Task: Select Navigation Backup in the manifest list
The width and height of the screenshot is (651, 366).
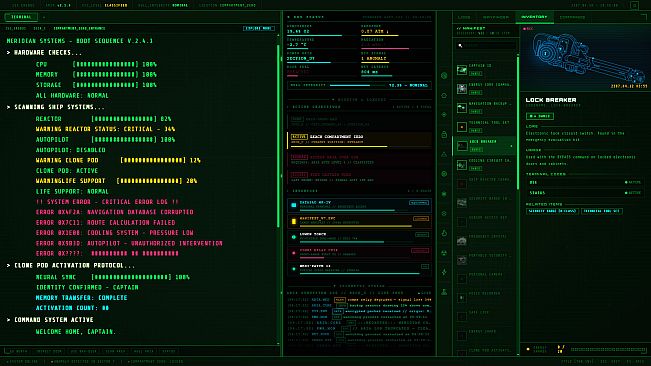Action: point(485,108)
